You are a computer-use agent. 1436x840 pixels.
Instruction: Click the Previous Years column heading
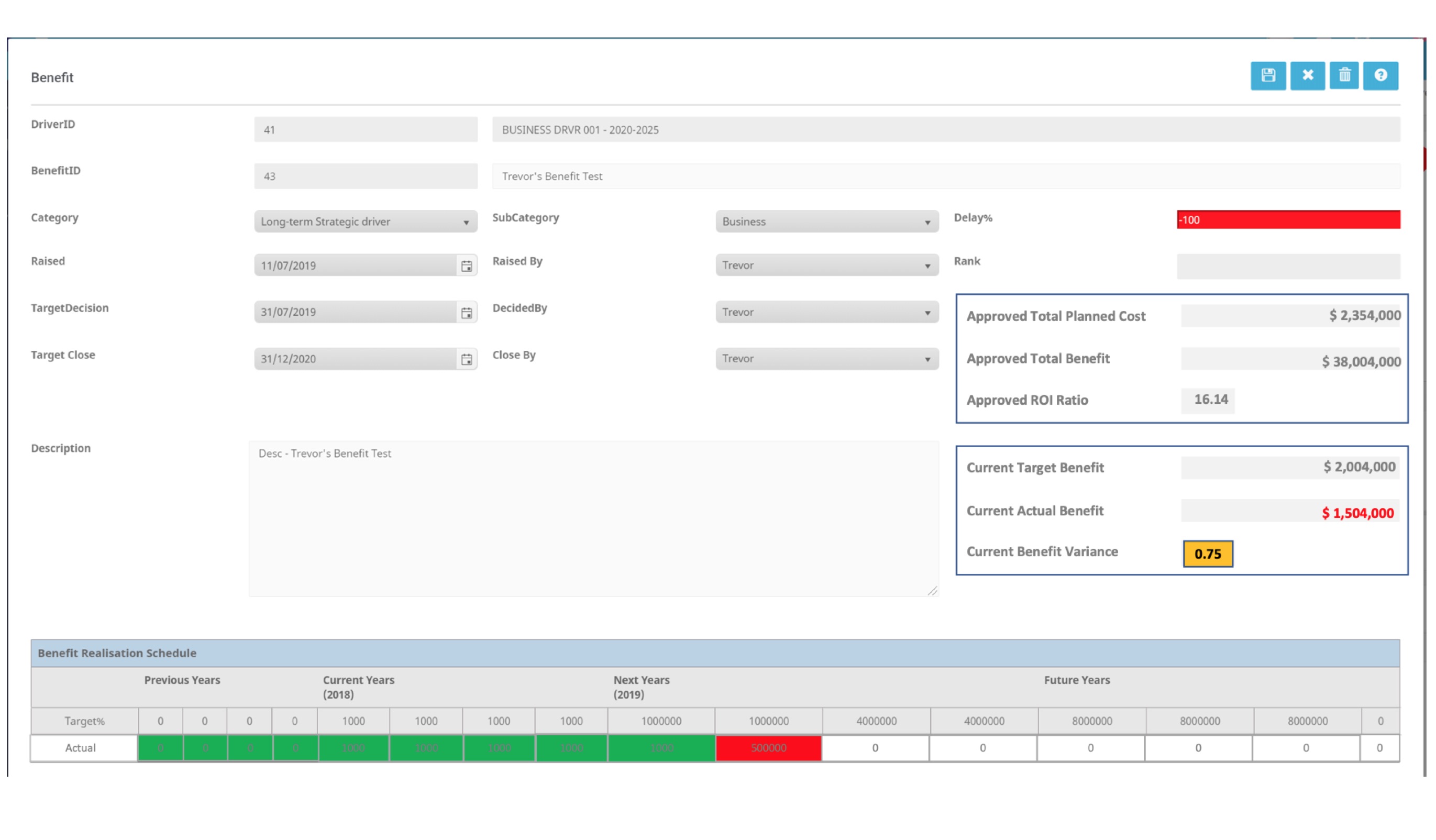pyautogui.click(x=182, y=680)
